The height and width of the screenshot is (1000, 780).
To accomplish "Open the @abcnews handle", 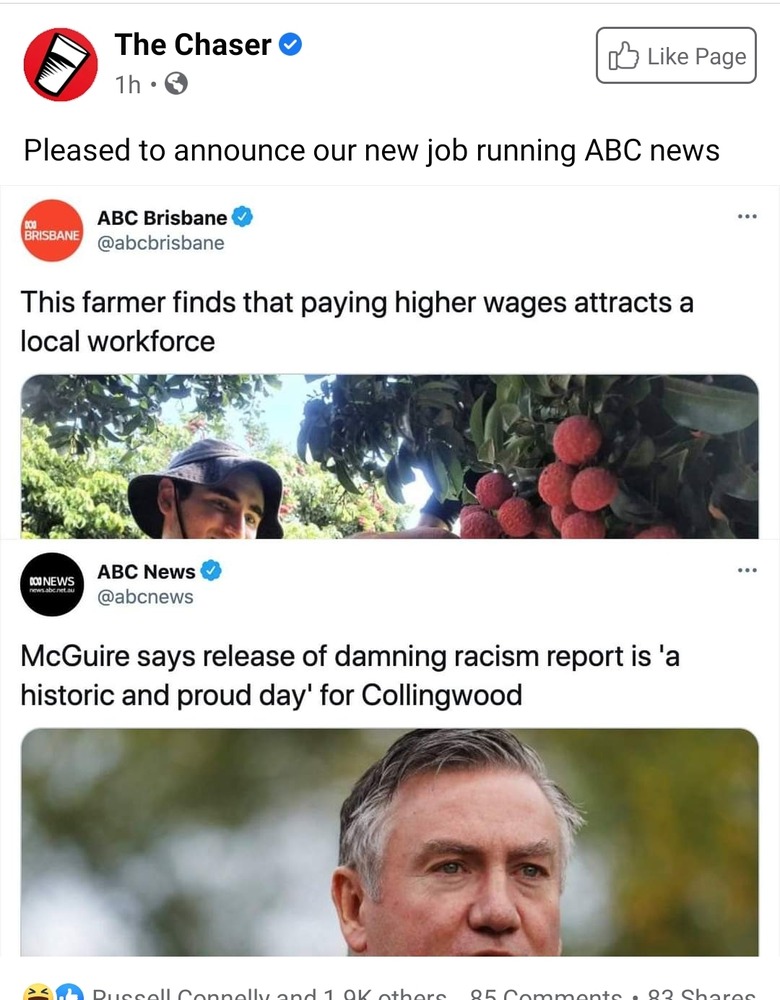I will (x=145, y=597).
